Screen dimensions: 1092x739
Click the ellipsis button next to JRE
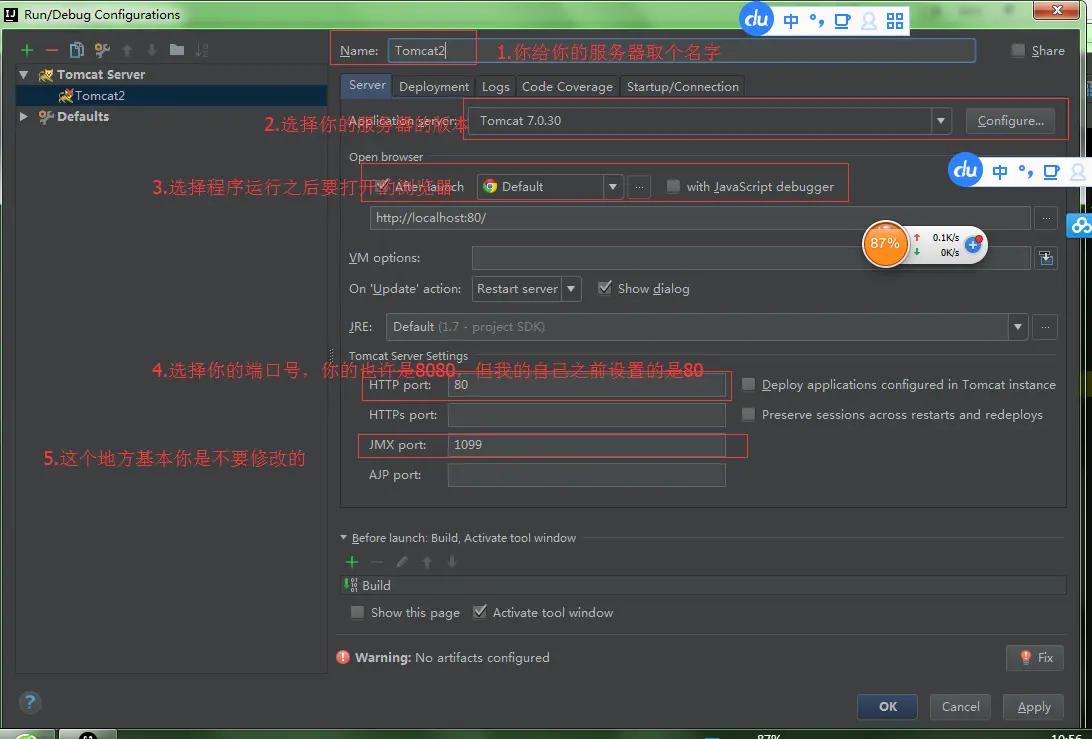tap(1045, 327)
